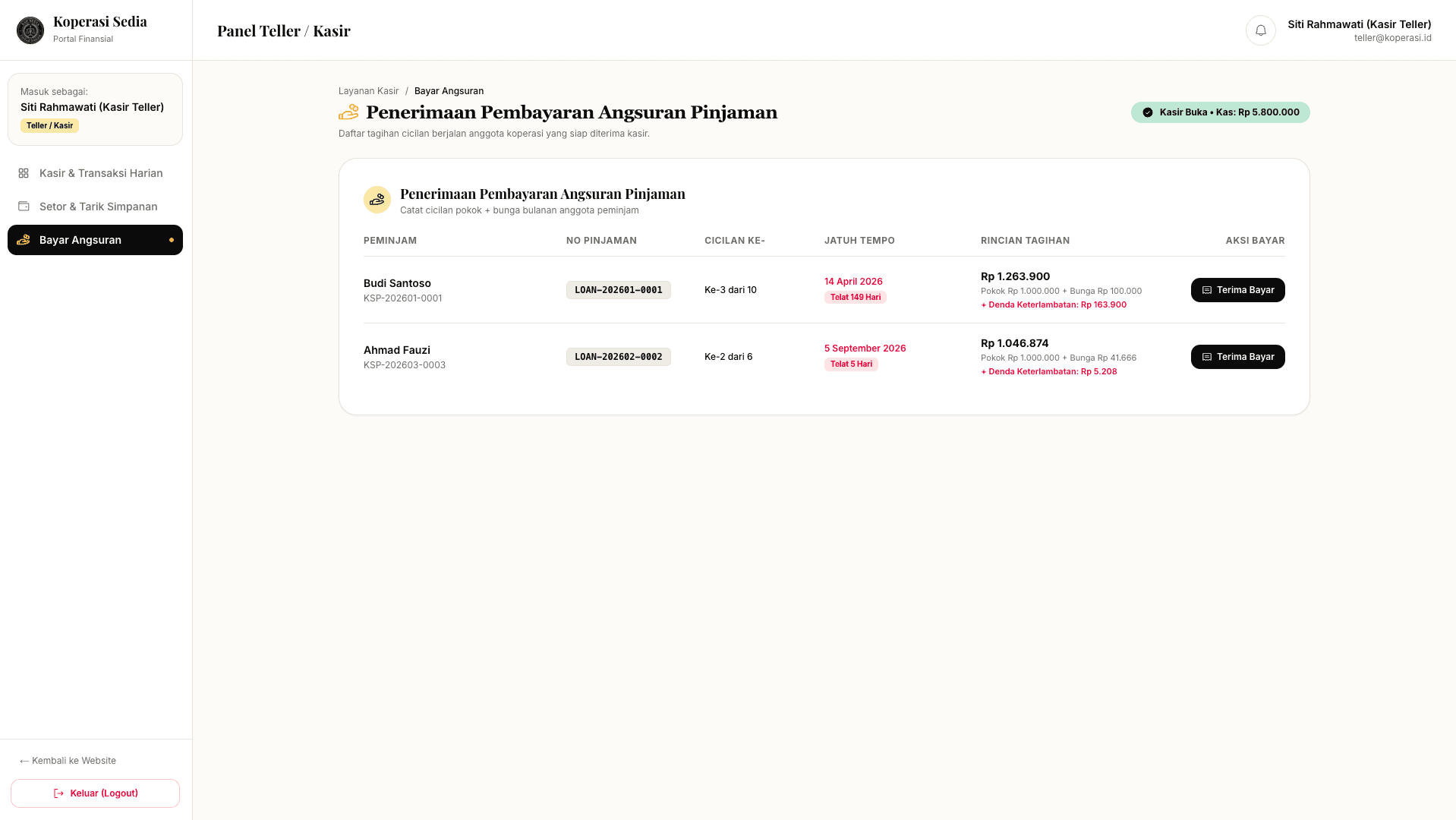Click loan number LOAN-202602-0002
The image size is (1456, 820).
[x=618, y=357]
